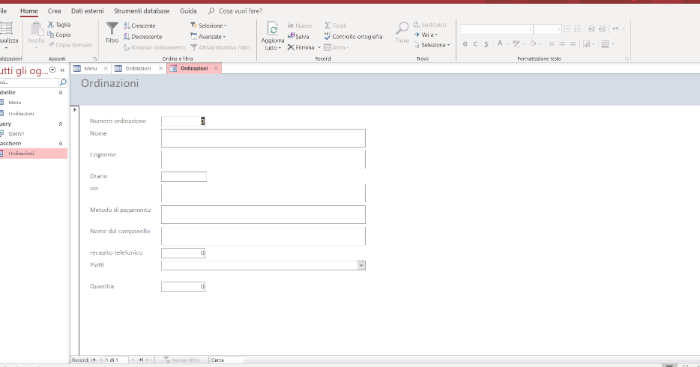Screen dimensions: 700x367
Task: Click the numbered list icon
Action: [x=578, y=29]
